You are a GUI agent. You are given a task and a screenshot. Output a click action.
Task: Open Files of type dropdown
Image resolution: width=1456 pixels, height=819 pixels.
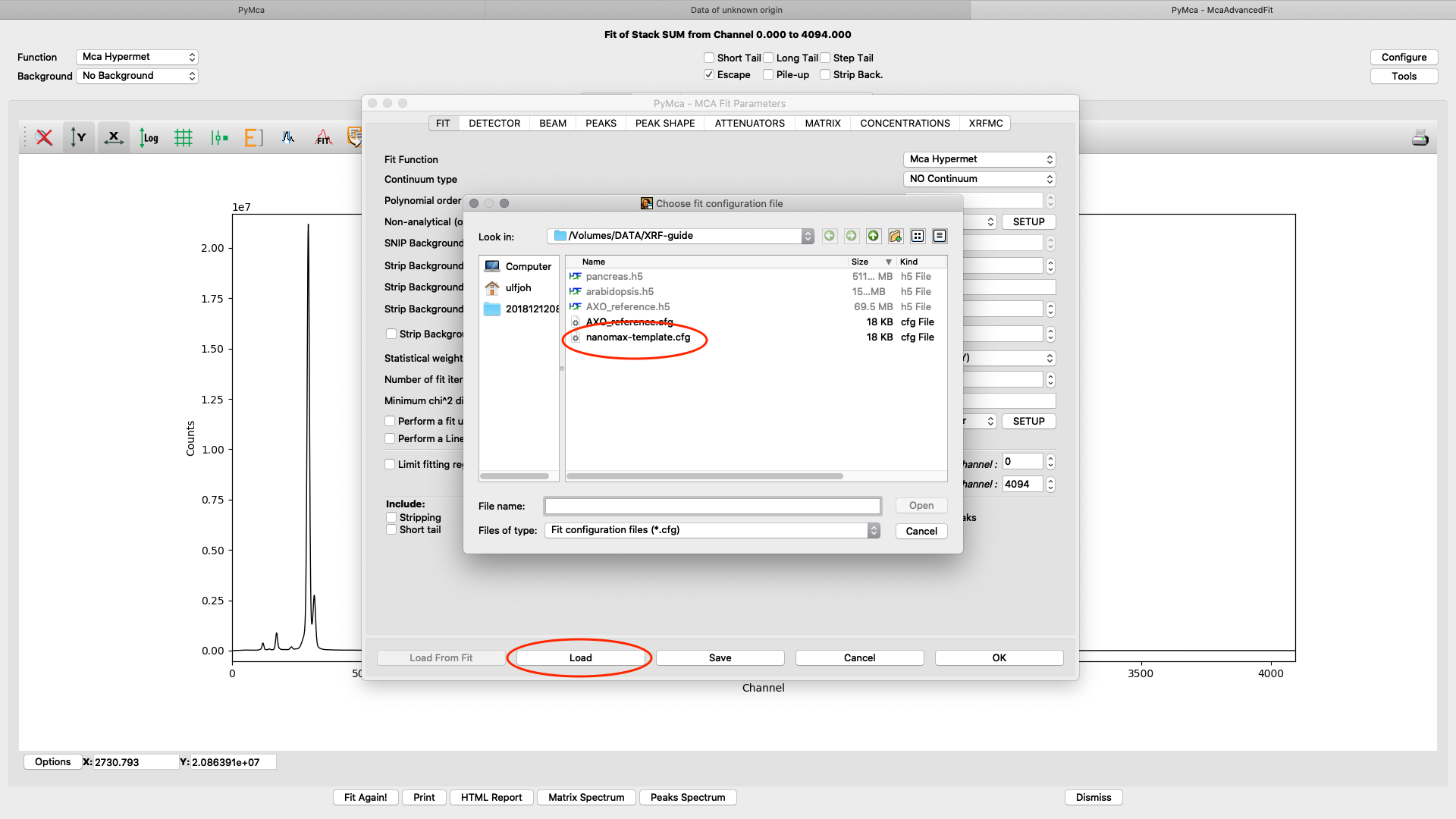click(712, 530)
